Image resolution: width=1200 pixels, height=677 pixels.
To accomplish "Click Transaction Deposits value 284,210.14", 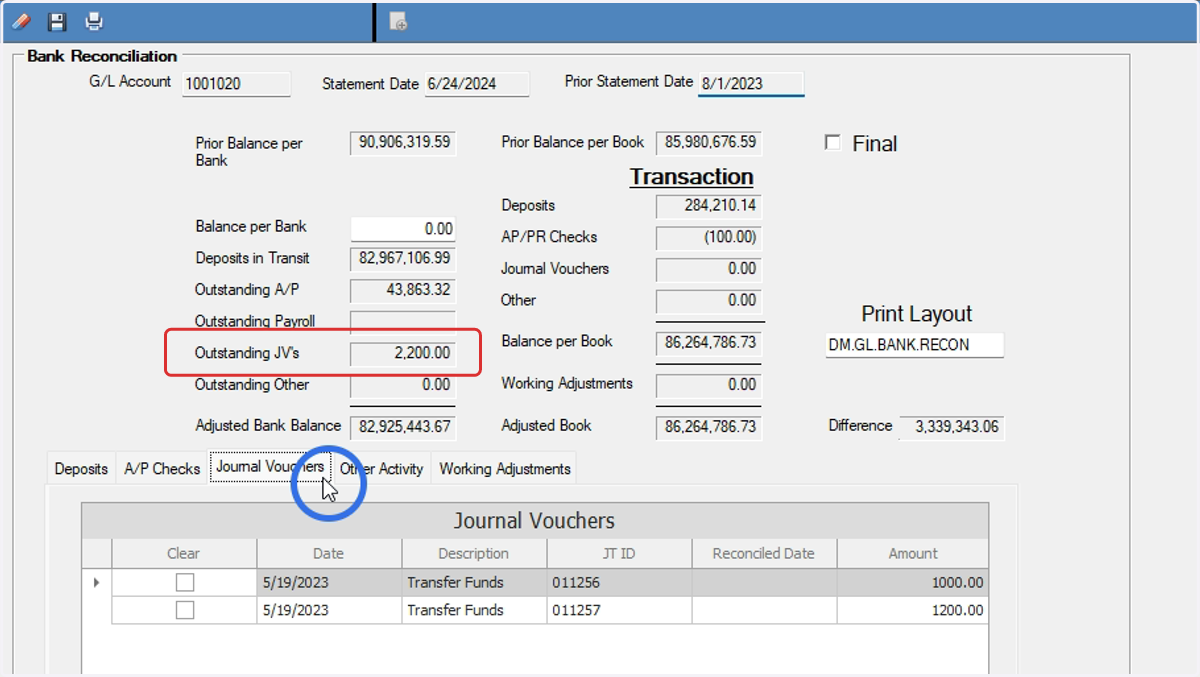I will pos(709,206).
